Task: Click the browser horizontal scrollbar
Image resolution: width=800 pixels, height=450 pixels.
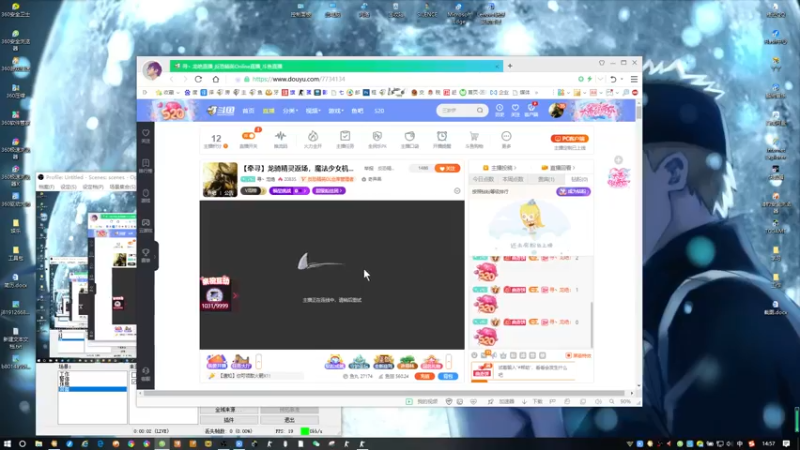Action: [384, 393]
